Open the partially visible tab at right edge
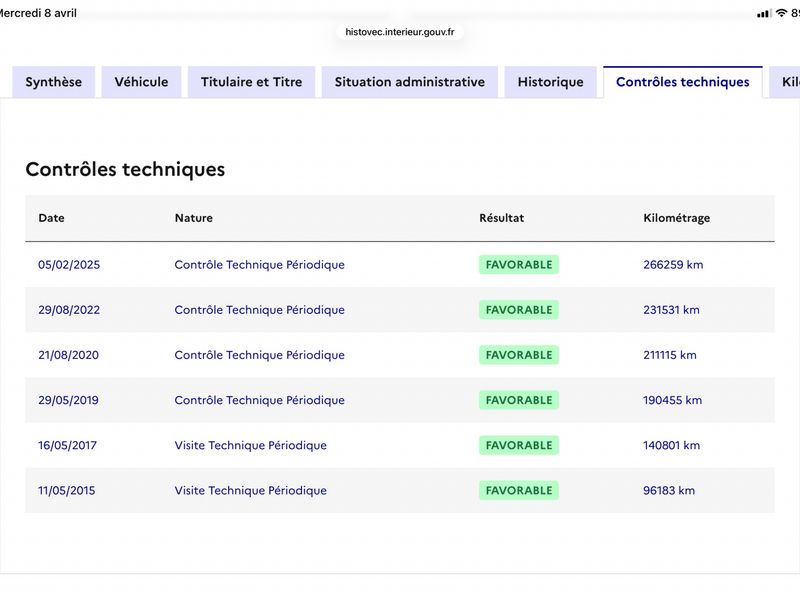 (785, 82)
